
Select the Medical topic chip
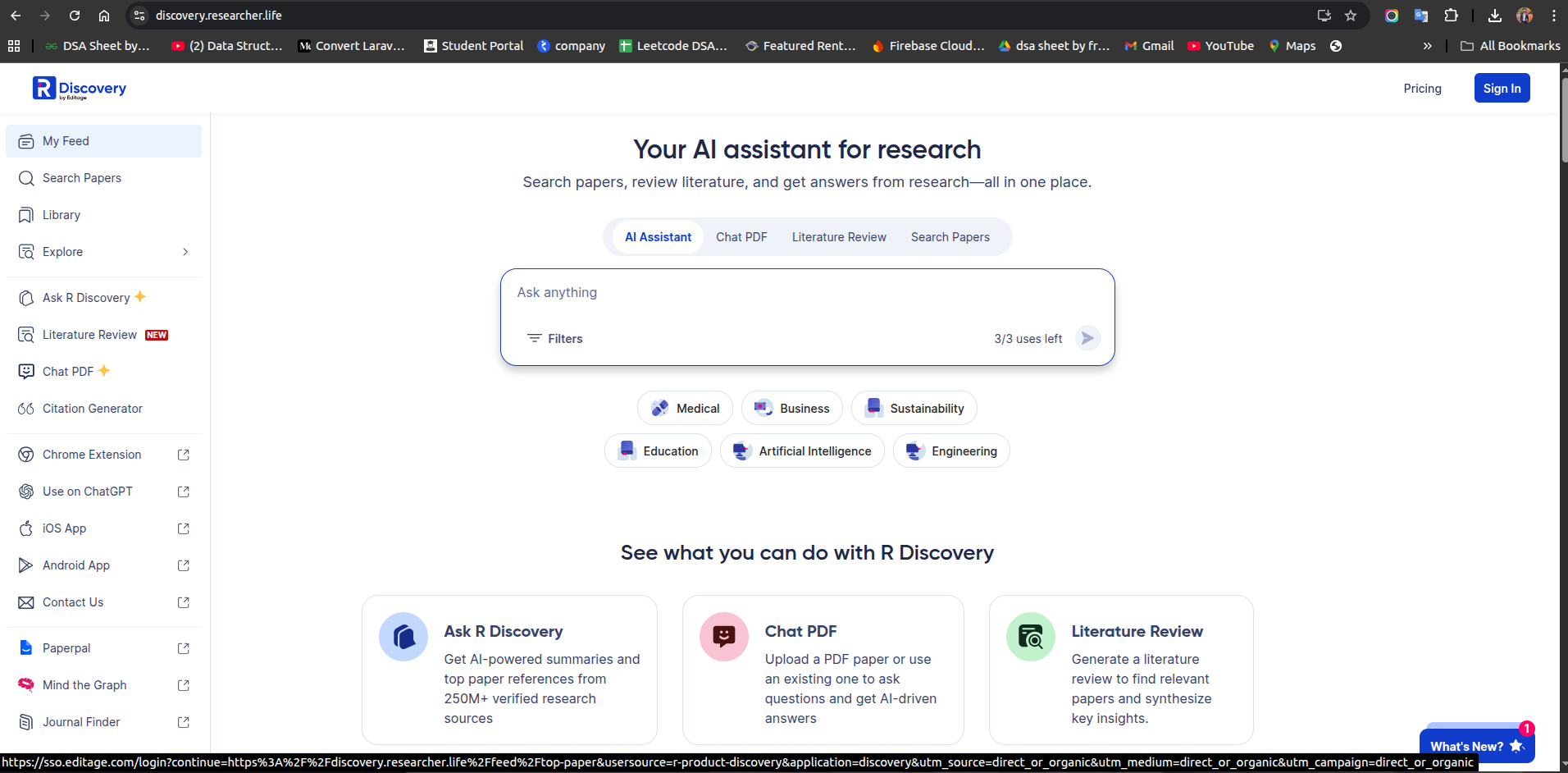[685, 409]
